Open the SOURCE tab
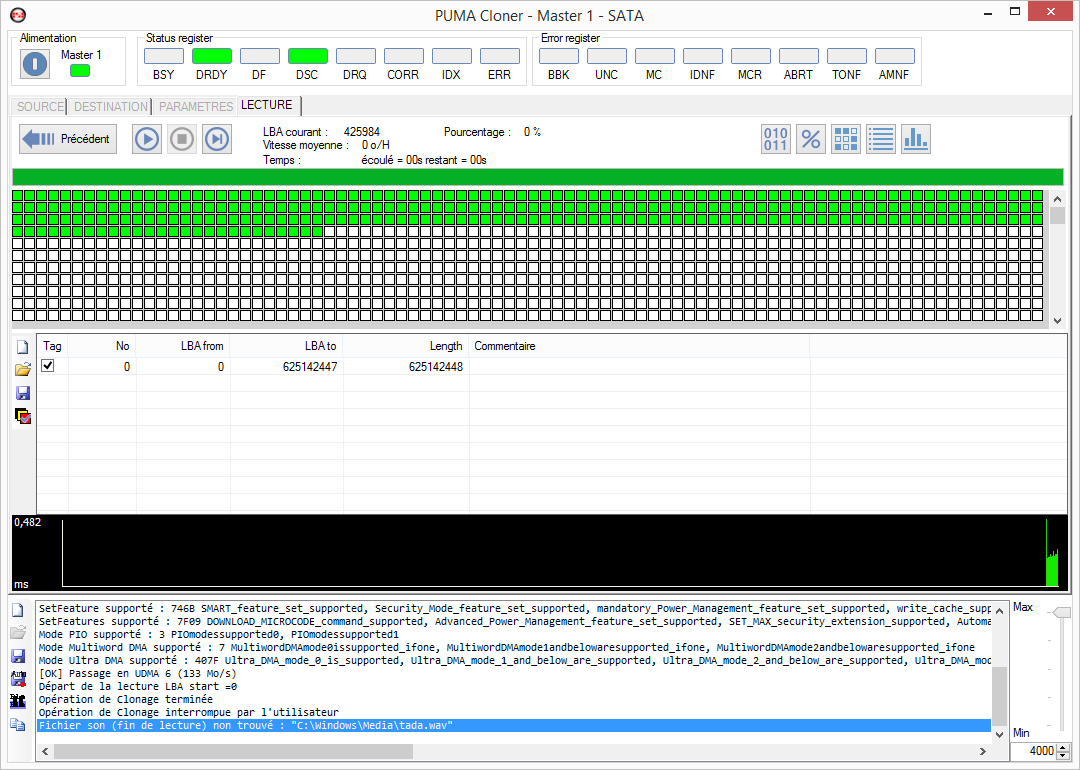 [40, 107]
